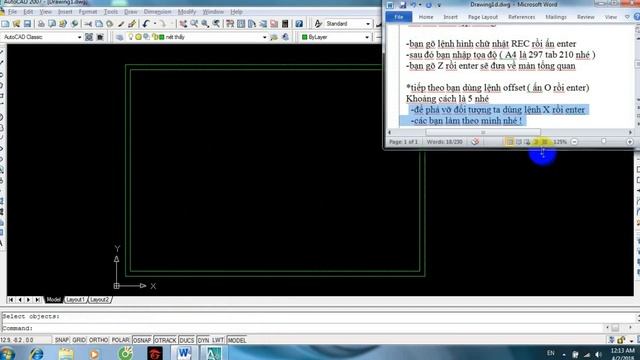The height and width of the screenshot is (360, 640).
Task: Toggle OSNAP in the status bar
Action: (x=142, y=340)
